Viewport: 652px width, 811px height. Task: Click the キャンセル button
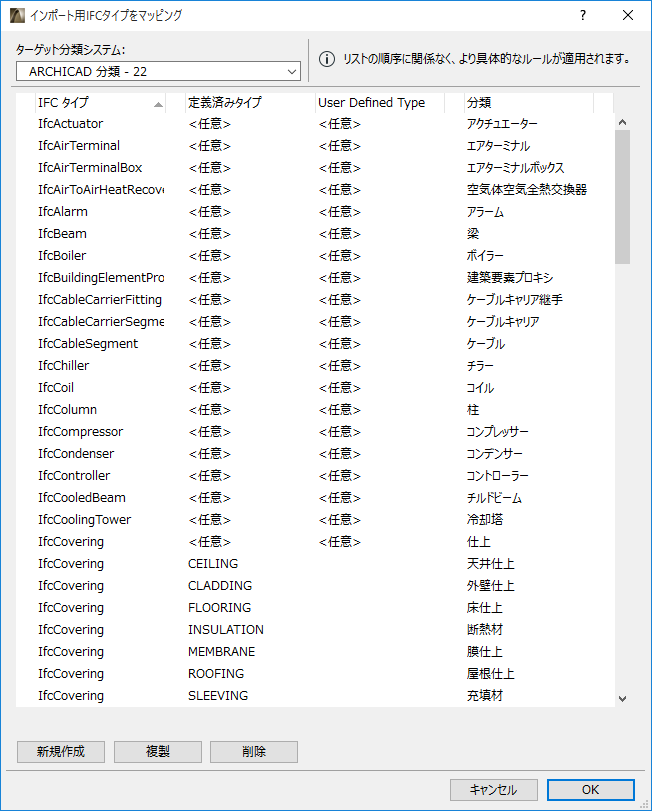click(x=494, y=790)
